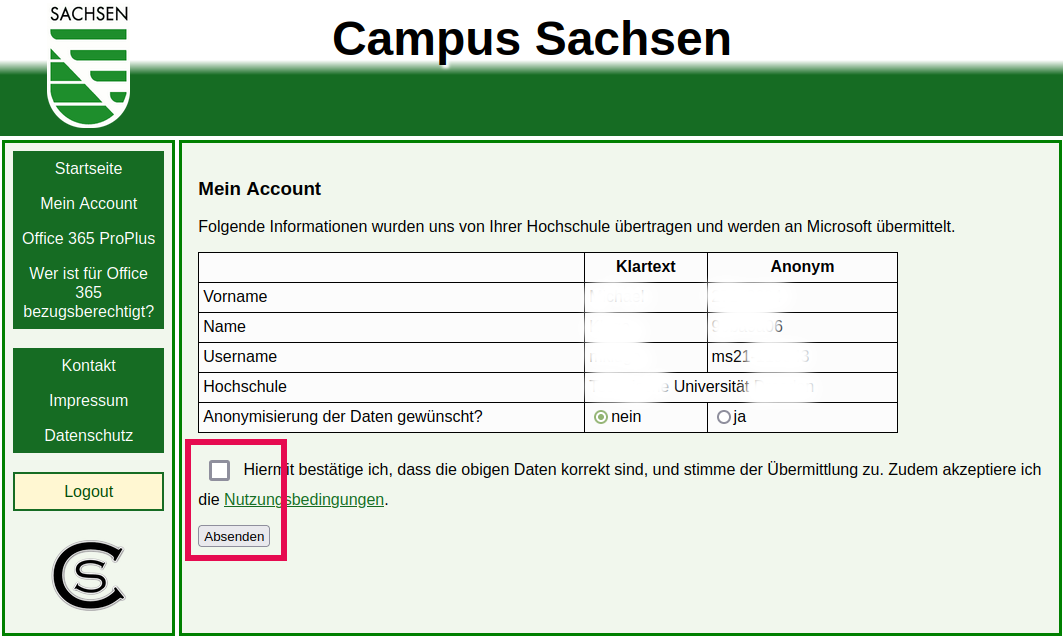This screenshot has height=639, width=1063.
Task: Click the Klartext column header
Action: click(x=645, y=266)
